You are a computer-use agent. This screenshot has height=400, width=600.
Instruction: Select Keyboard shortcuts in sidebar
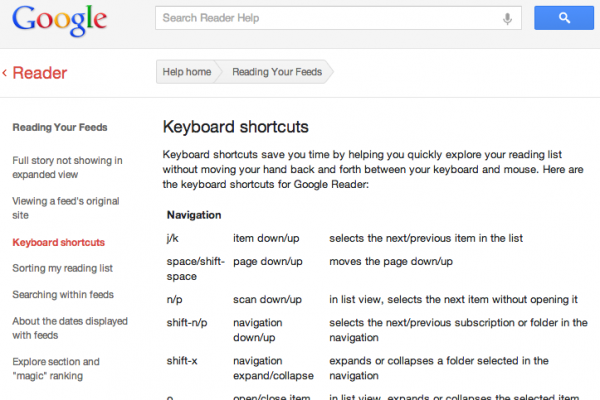59,242
